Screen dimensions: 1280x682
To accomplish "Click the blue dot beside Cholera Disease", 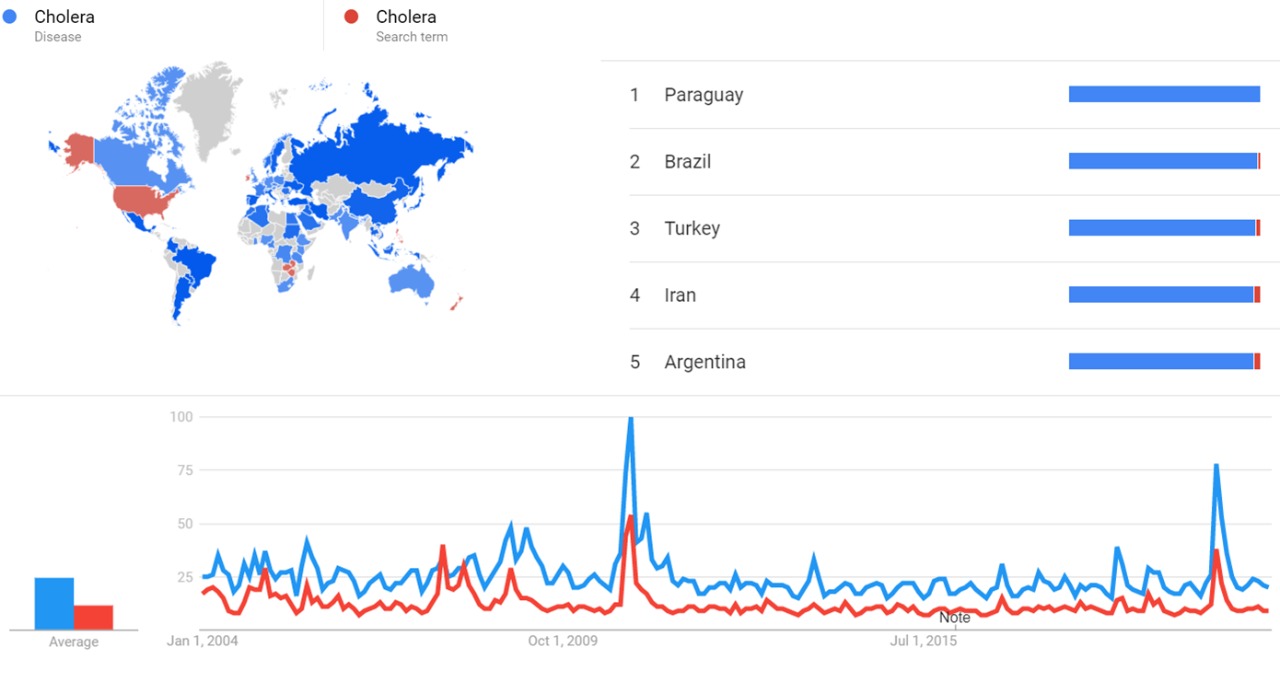I will point(10,17).
